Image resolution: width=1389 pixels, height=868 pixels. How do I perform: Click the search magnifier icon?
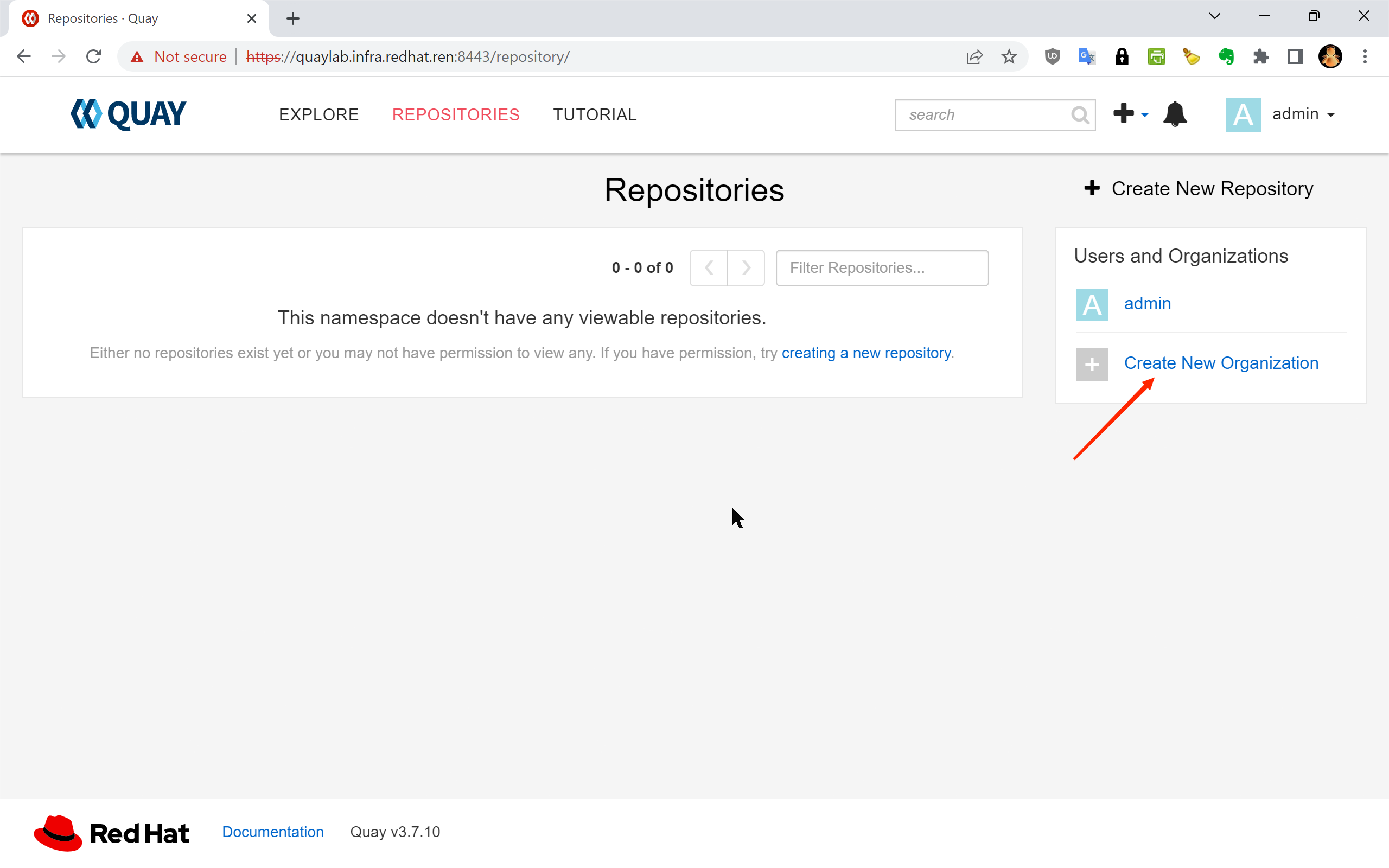(x=1080, y=115)
